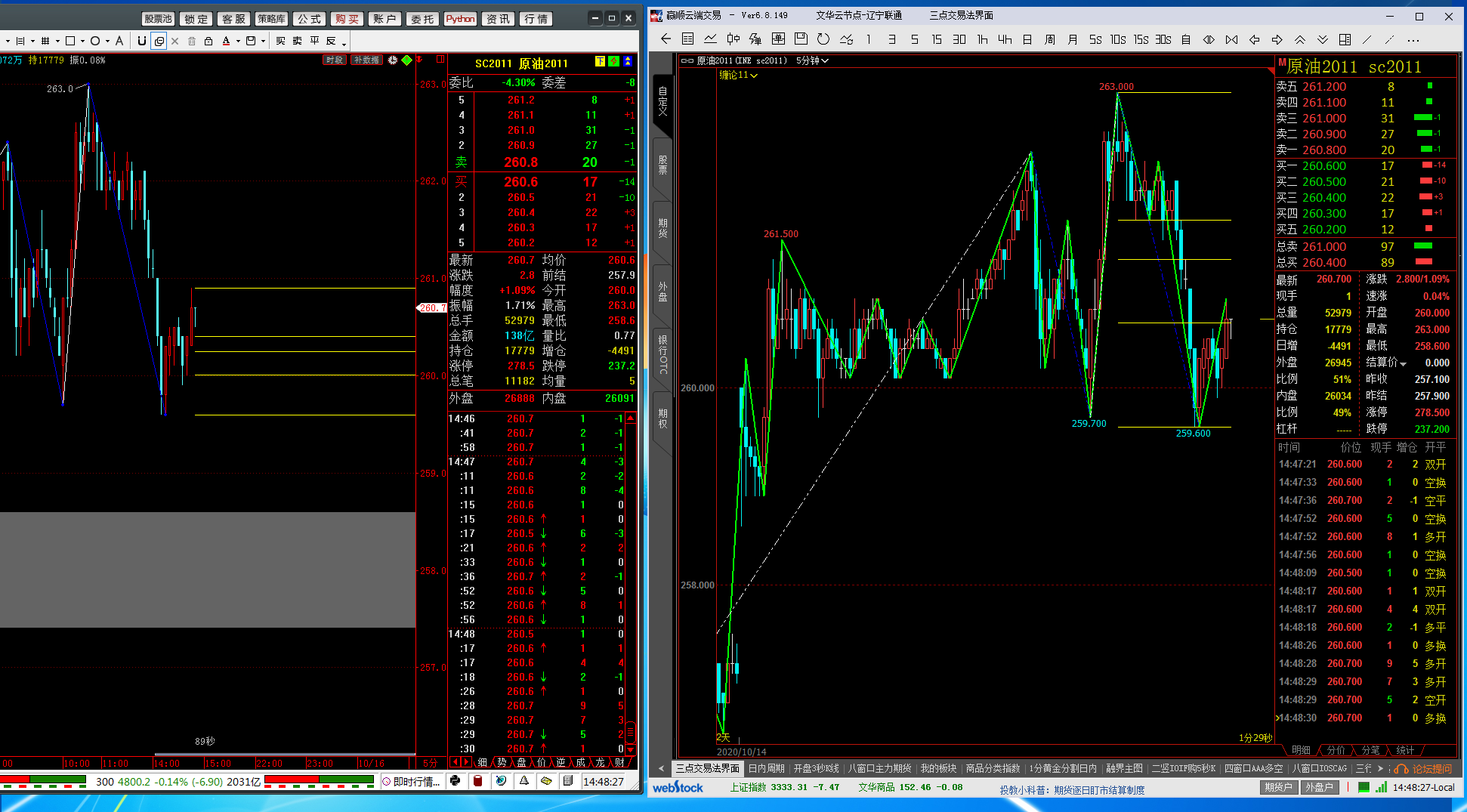The height and width of the screenshot is (812, 1467).
Task: Click the 购买 button in left window
Action: tap(347, 19)
